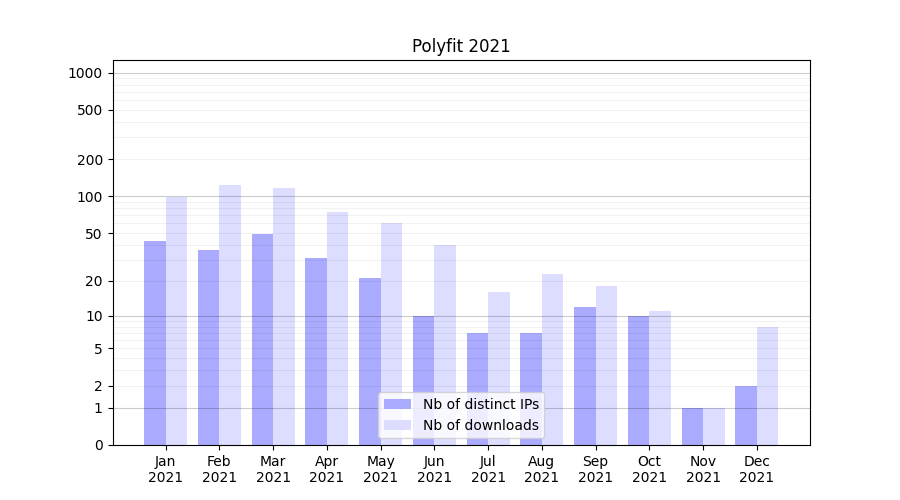Click the legend swatch for distinct IPs
900x500 pixels.
point(397,404)
